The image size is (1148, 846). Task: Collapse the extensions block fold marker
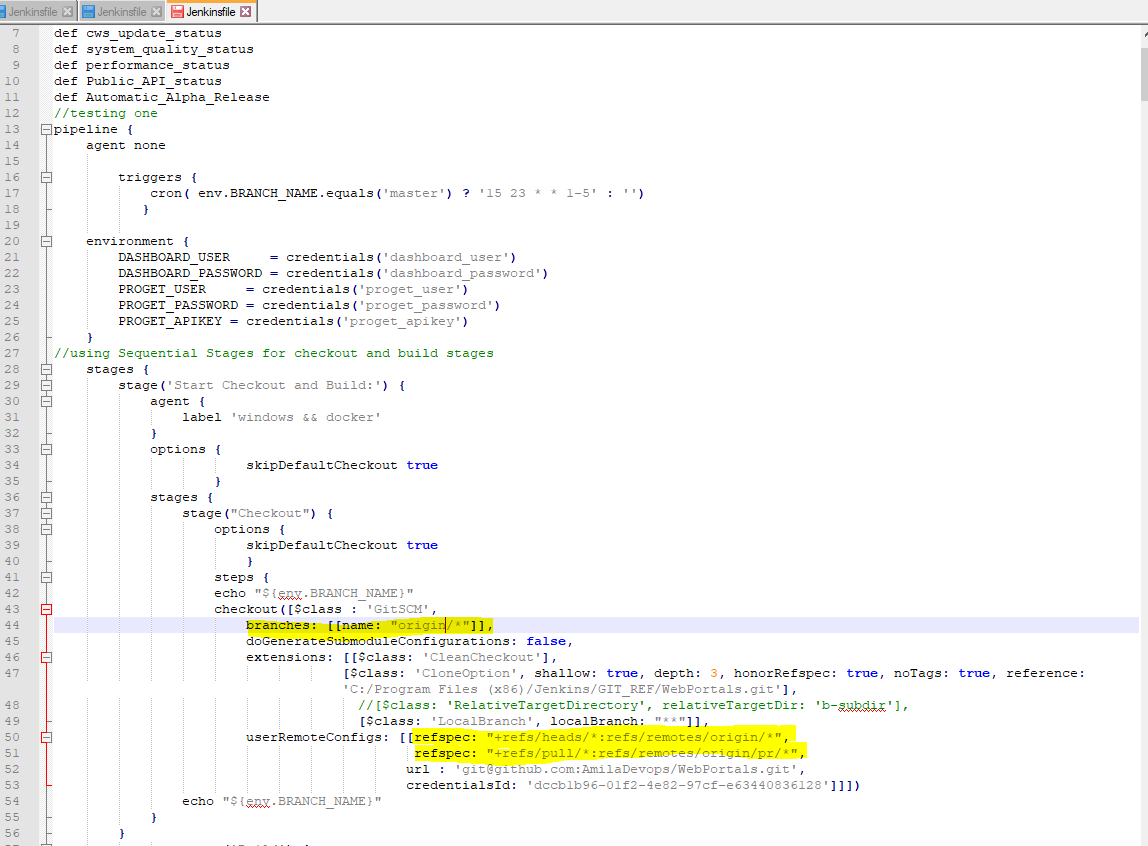coord(46,657)
